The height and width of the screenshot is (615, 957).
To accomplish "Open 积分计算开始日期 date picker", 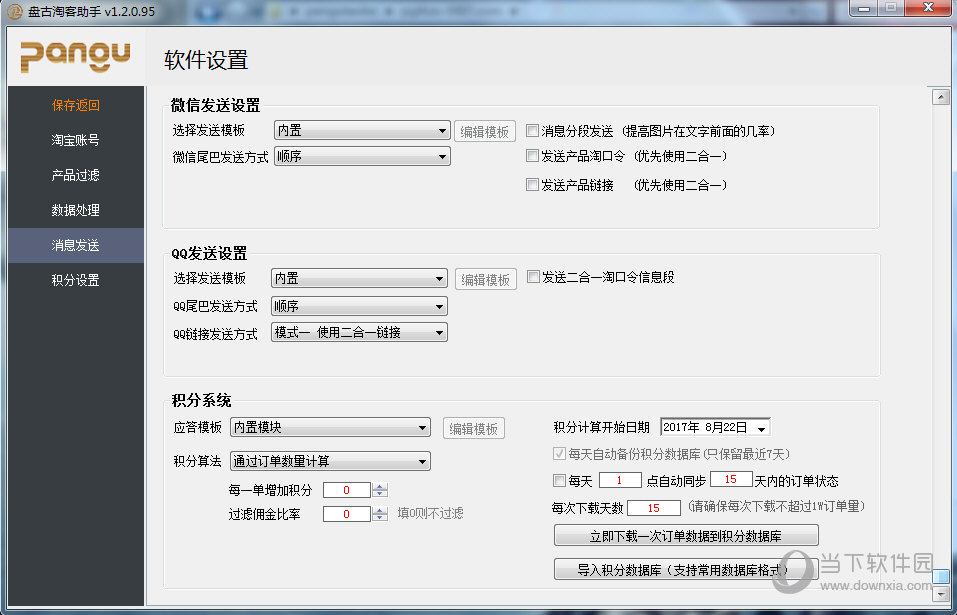I will 761,428.
